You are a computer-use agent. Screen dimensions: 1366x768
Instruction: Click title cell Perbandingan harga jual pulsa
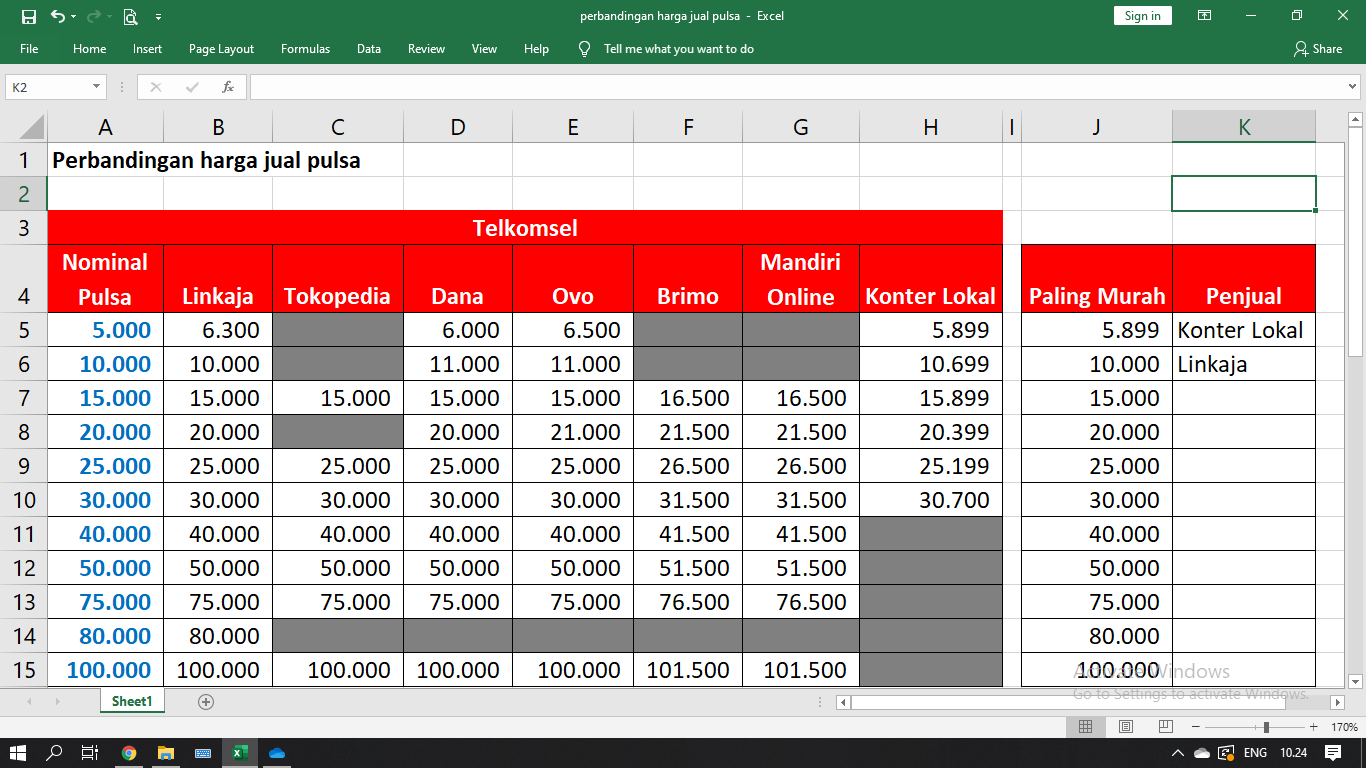pos(206,160)
